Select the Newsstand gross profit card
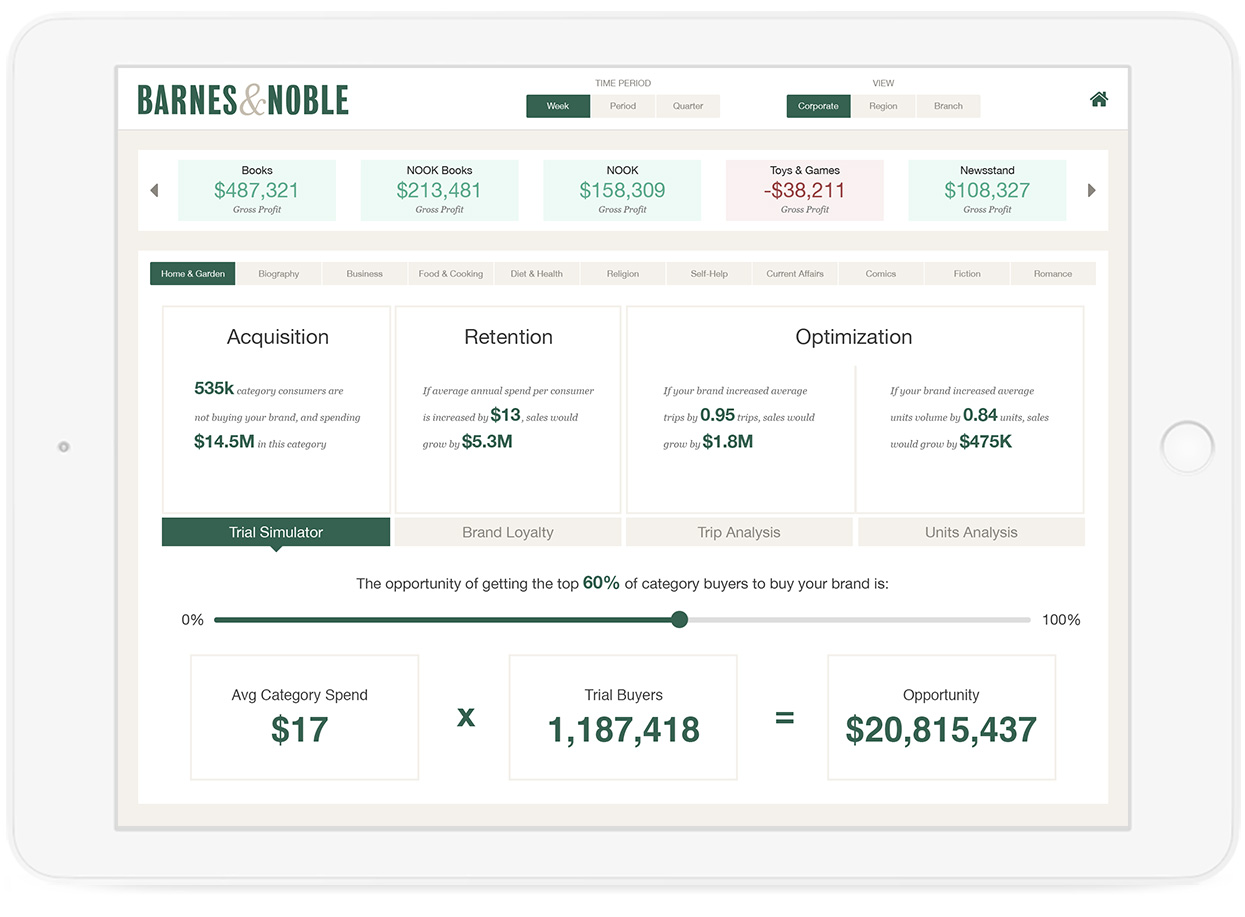 (x=987, y=190)
